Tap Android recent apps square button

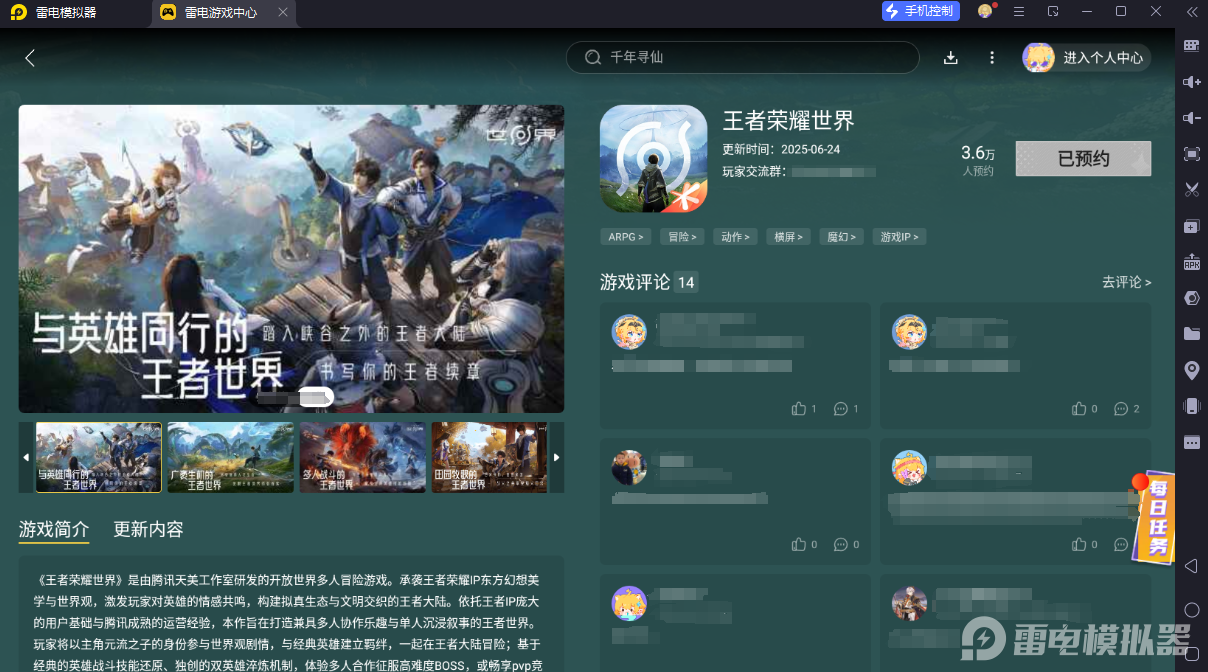pyautogui.click(x=1191, y=654)
